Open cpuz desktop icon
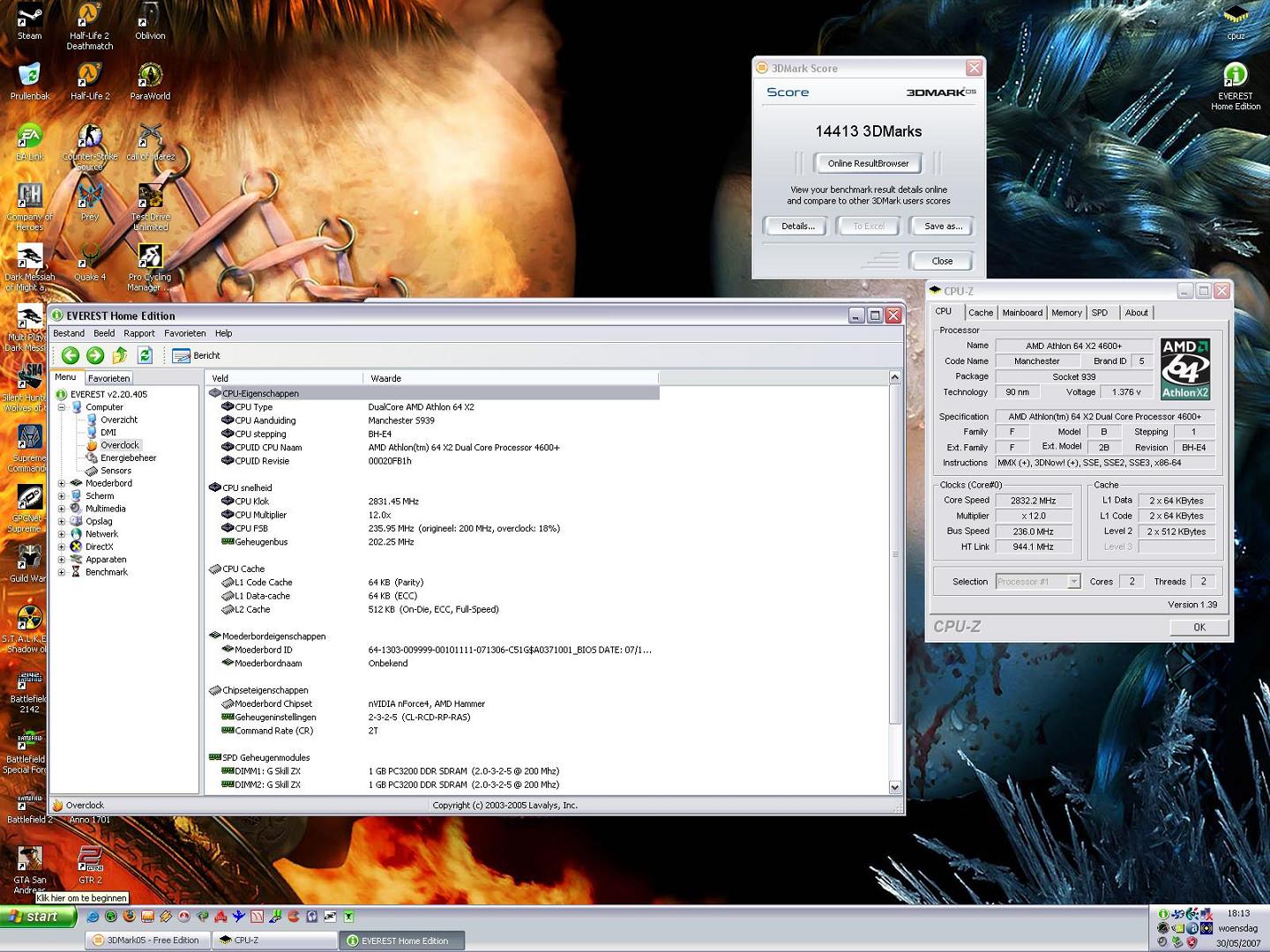This screenshot has width=1270, height=952. point(1236,22)
